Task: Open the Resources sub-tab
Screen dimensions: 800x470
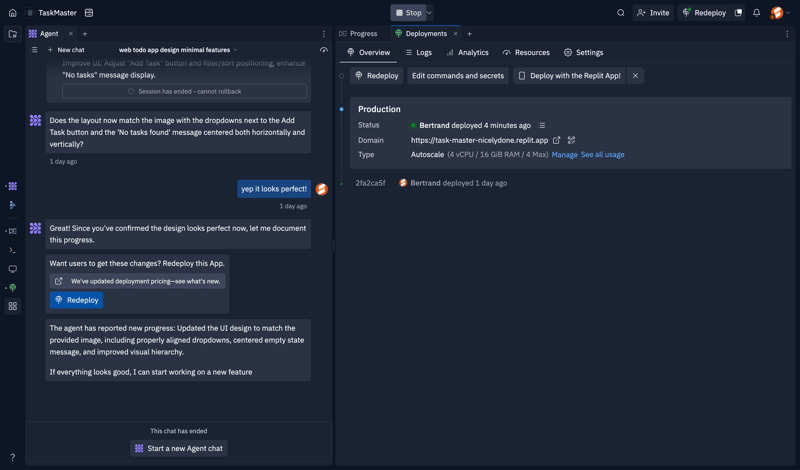Action: pyautogui.click(x=527, y=53)
